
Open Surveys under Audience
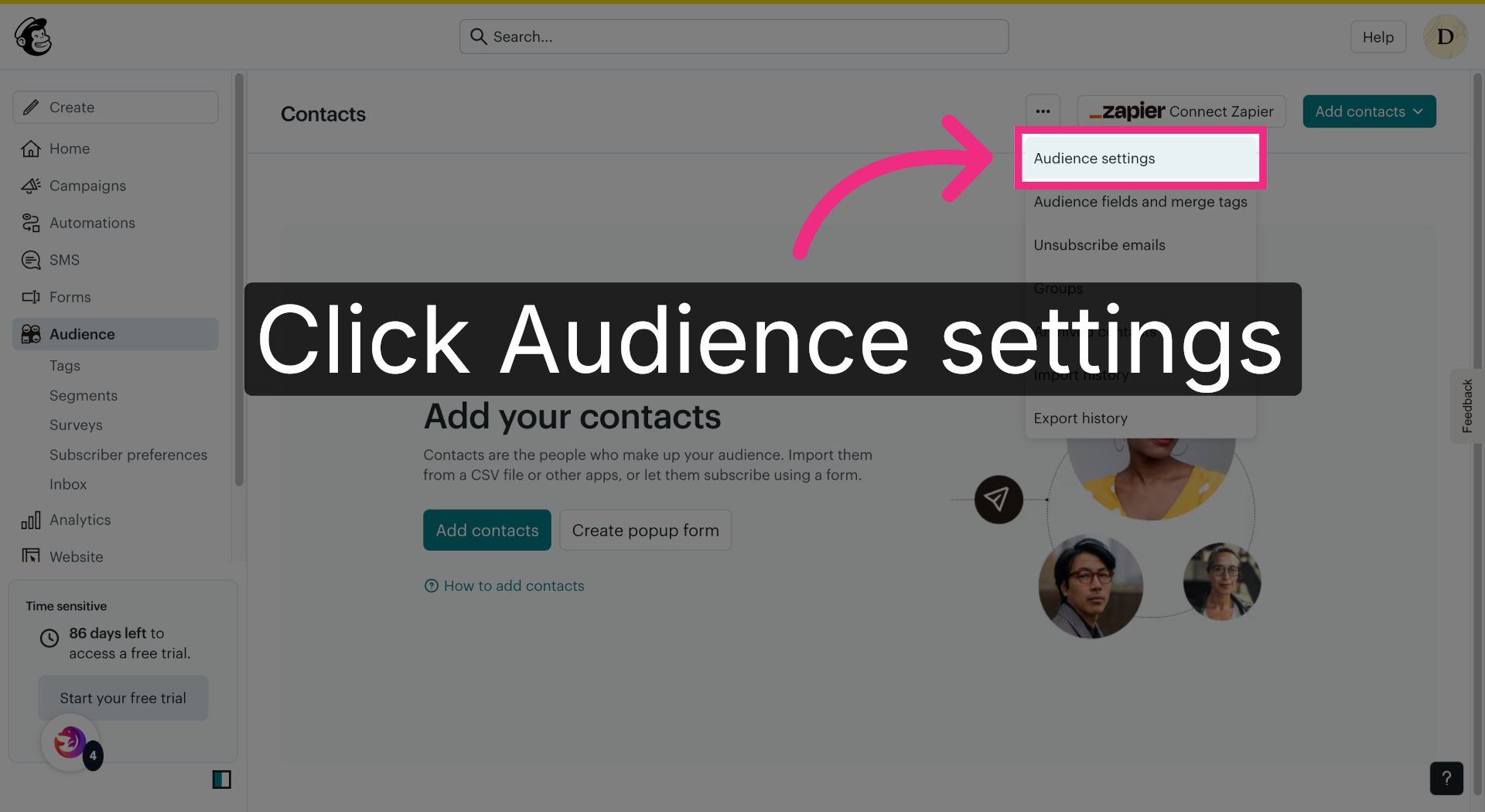tap(76, 425)
